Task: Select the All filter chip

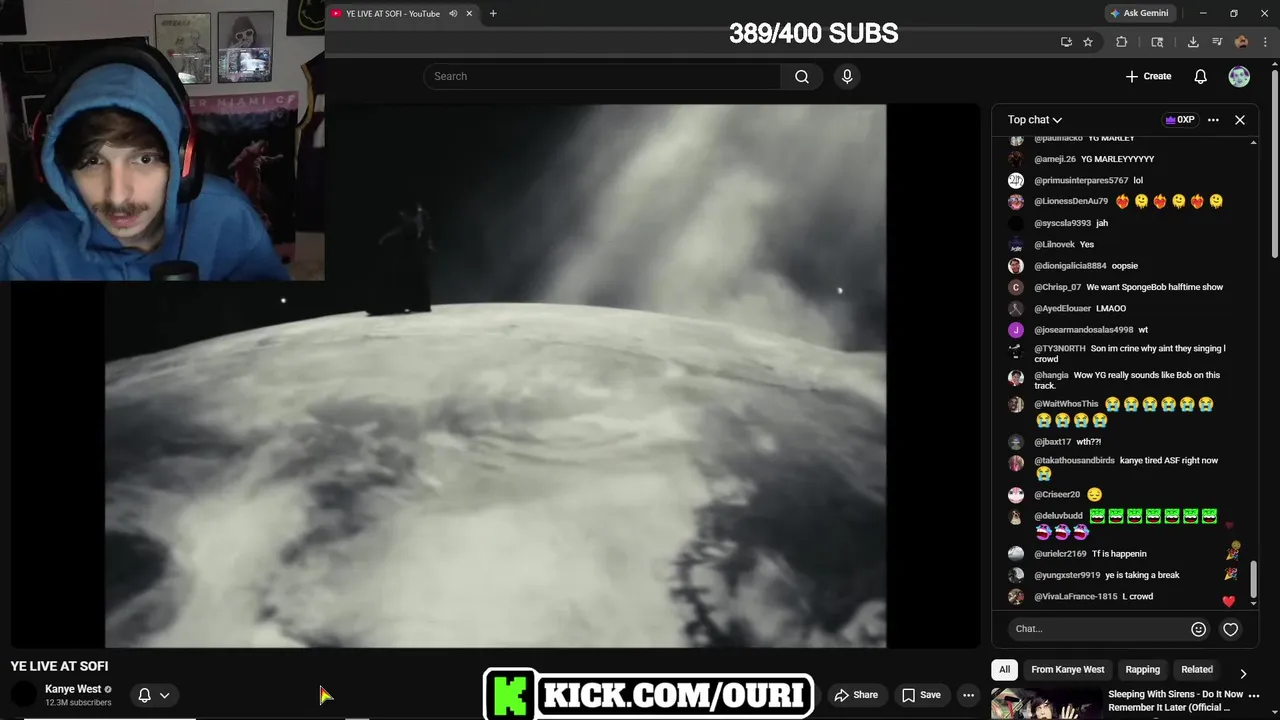Action: pyautogui.click(x=1005, y=670)
